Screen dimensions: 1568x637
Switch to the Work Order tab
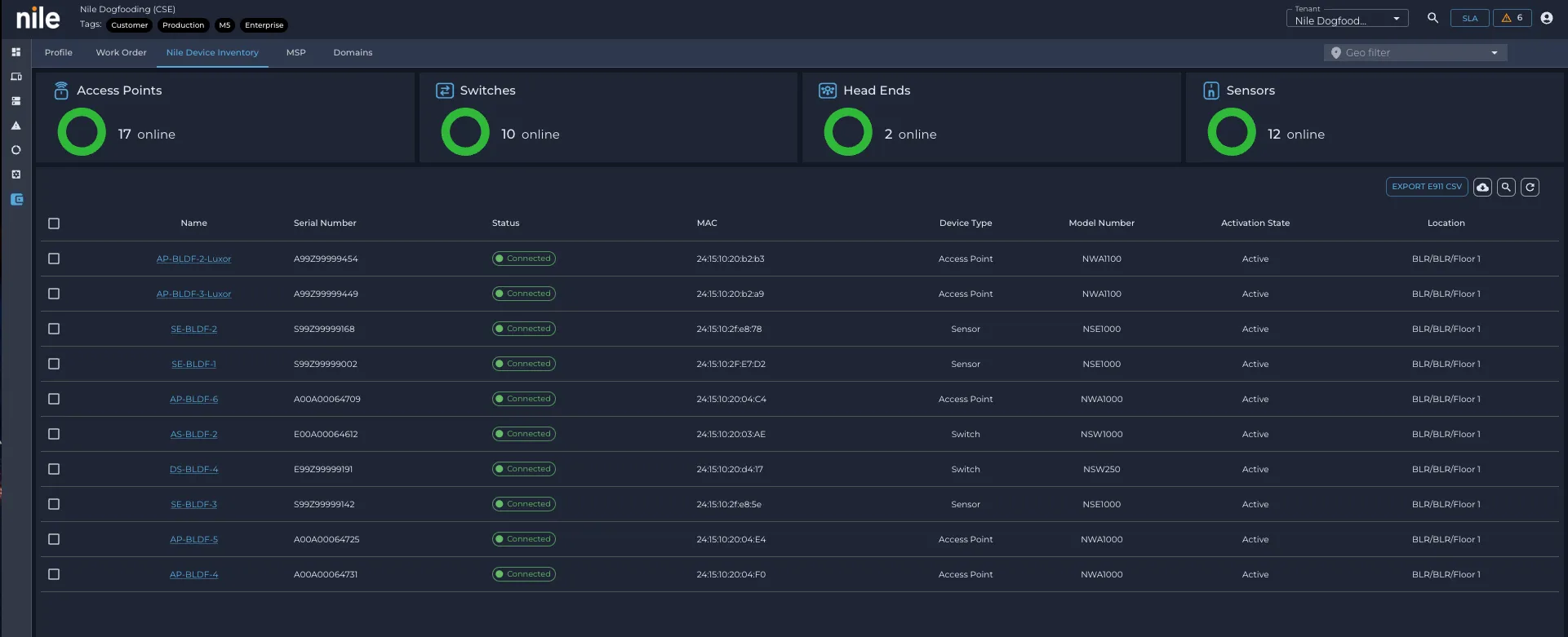pos(122,53)
